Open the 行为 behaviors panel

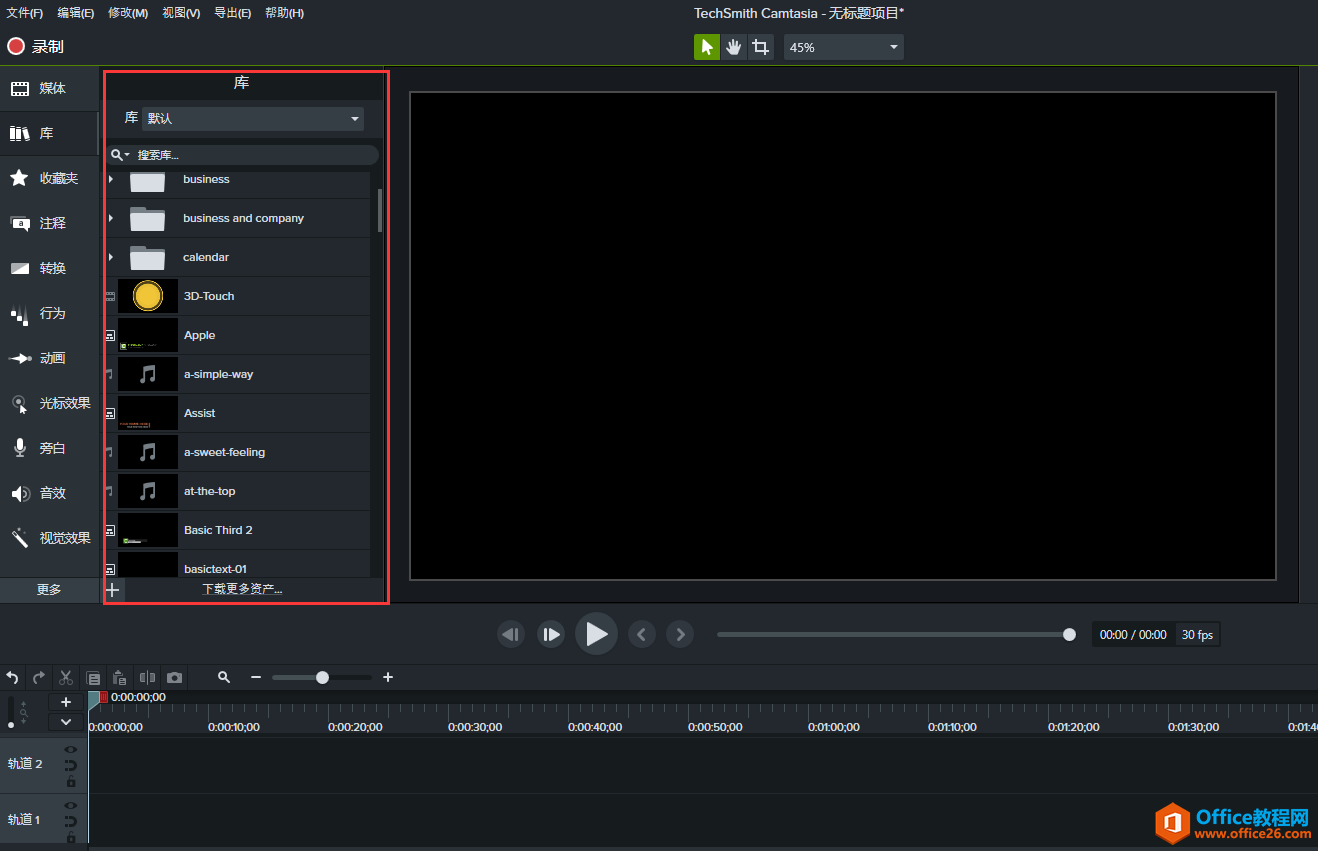48,314
